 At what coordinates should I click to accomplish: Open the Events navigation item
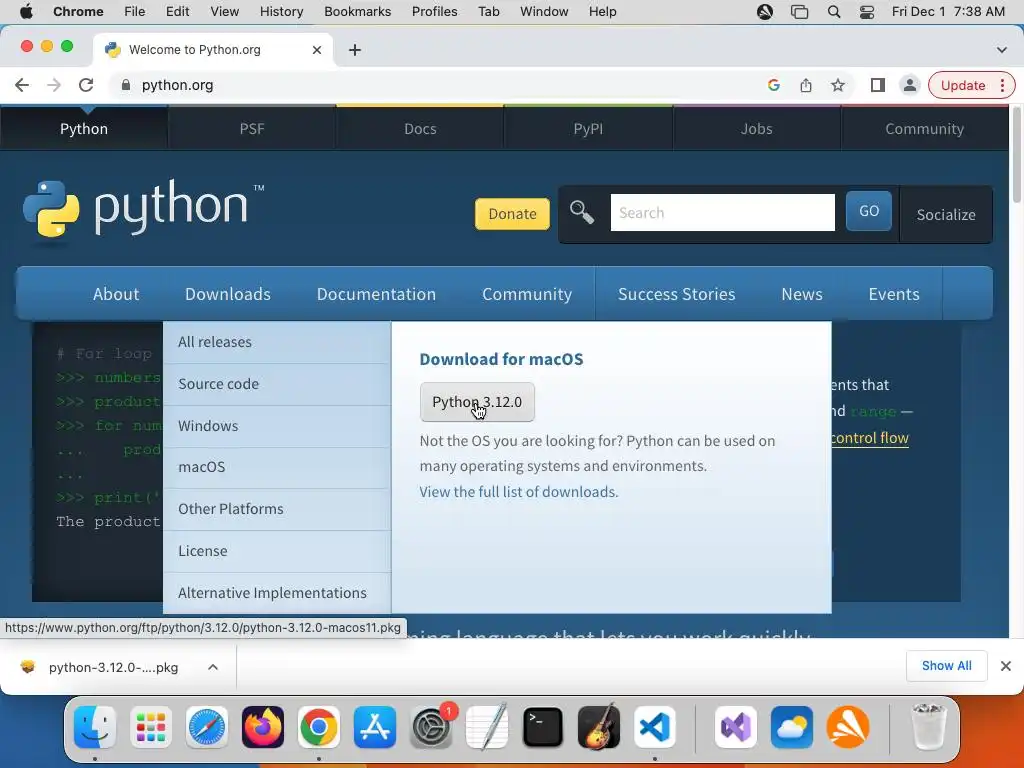pos(894,294)
